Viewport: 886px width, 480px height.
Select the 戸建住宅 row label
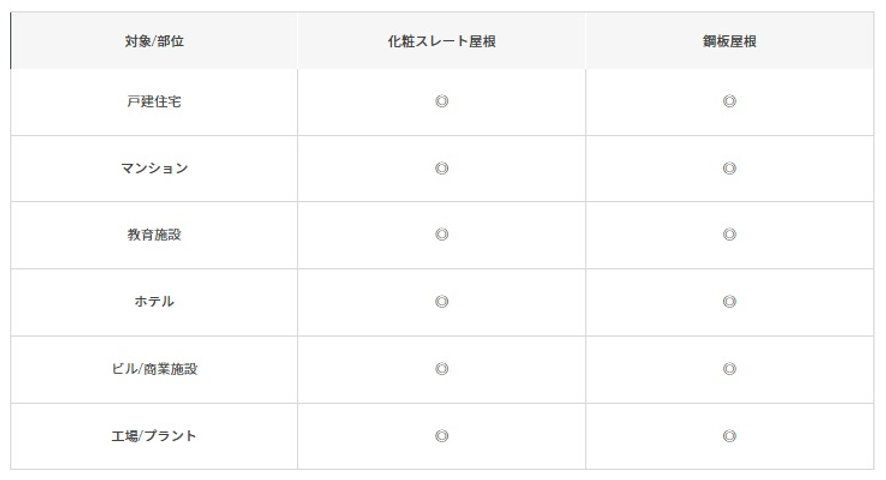click(154, 101)
